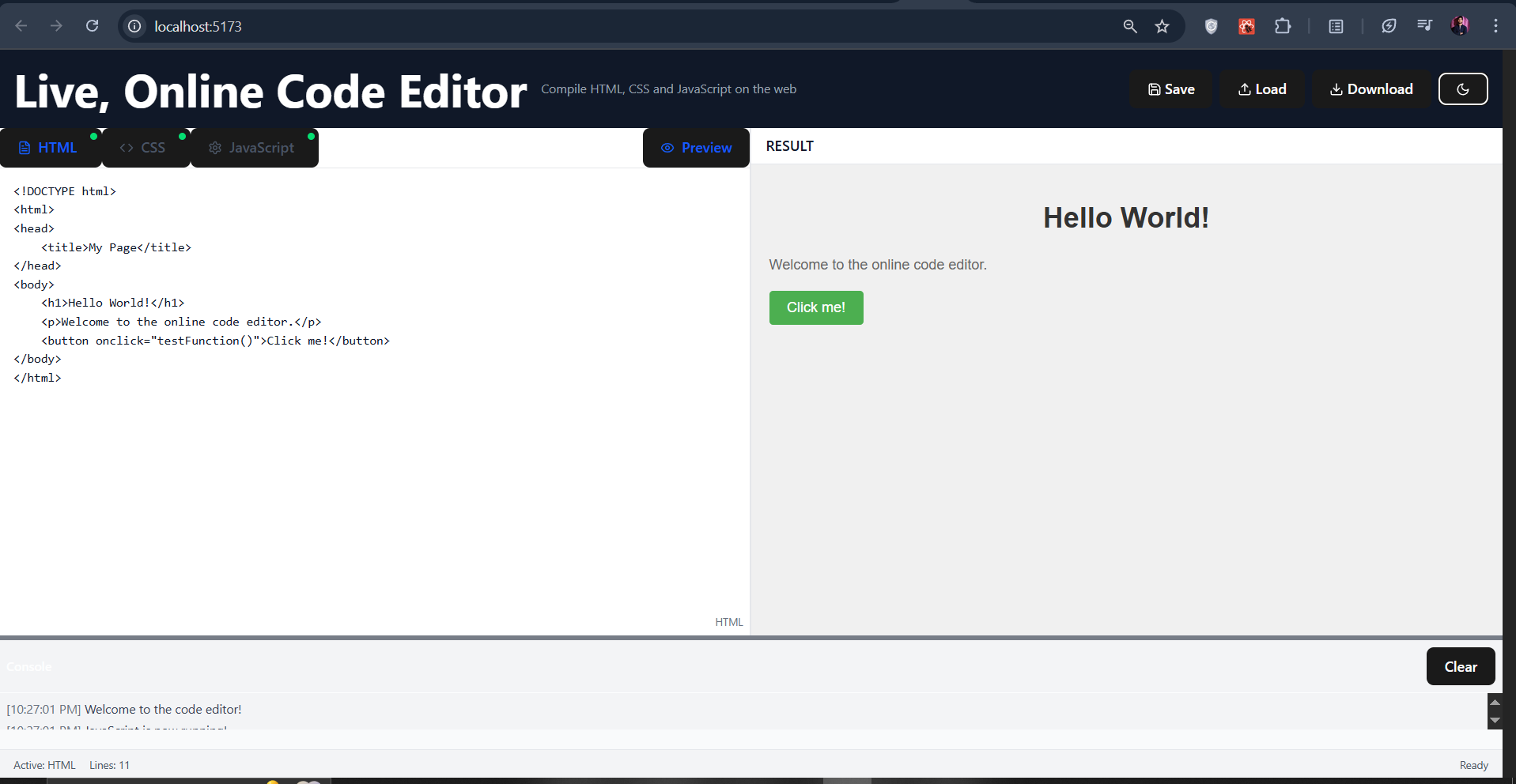Toggle the Preview eye button
This screenshot has height=784, width=1516.
click(696, 148)
